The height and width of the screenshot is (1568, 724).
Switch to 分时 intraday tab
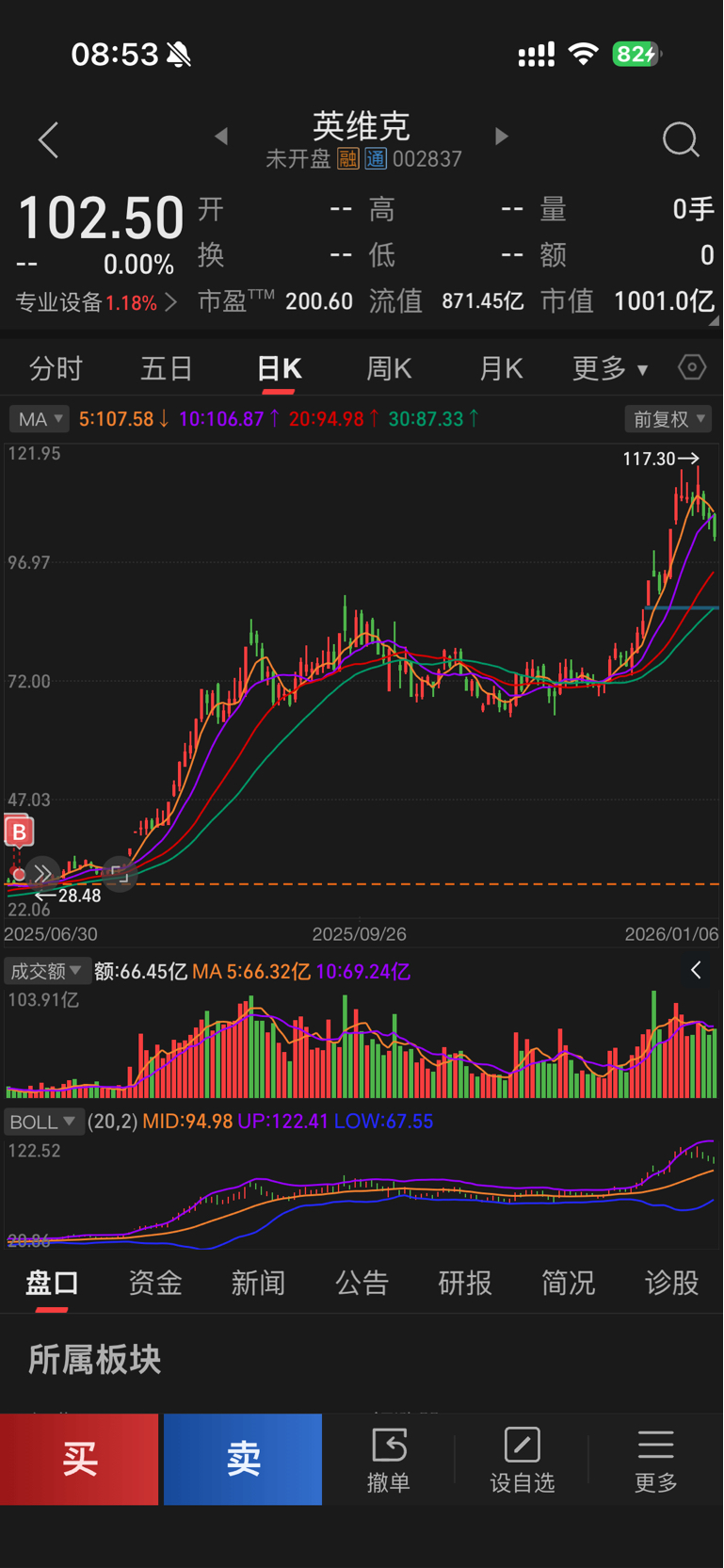coord(56,368)
